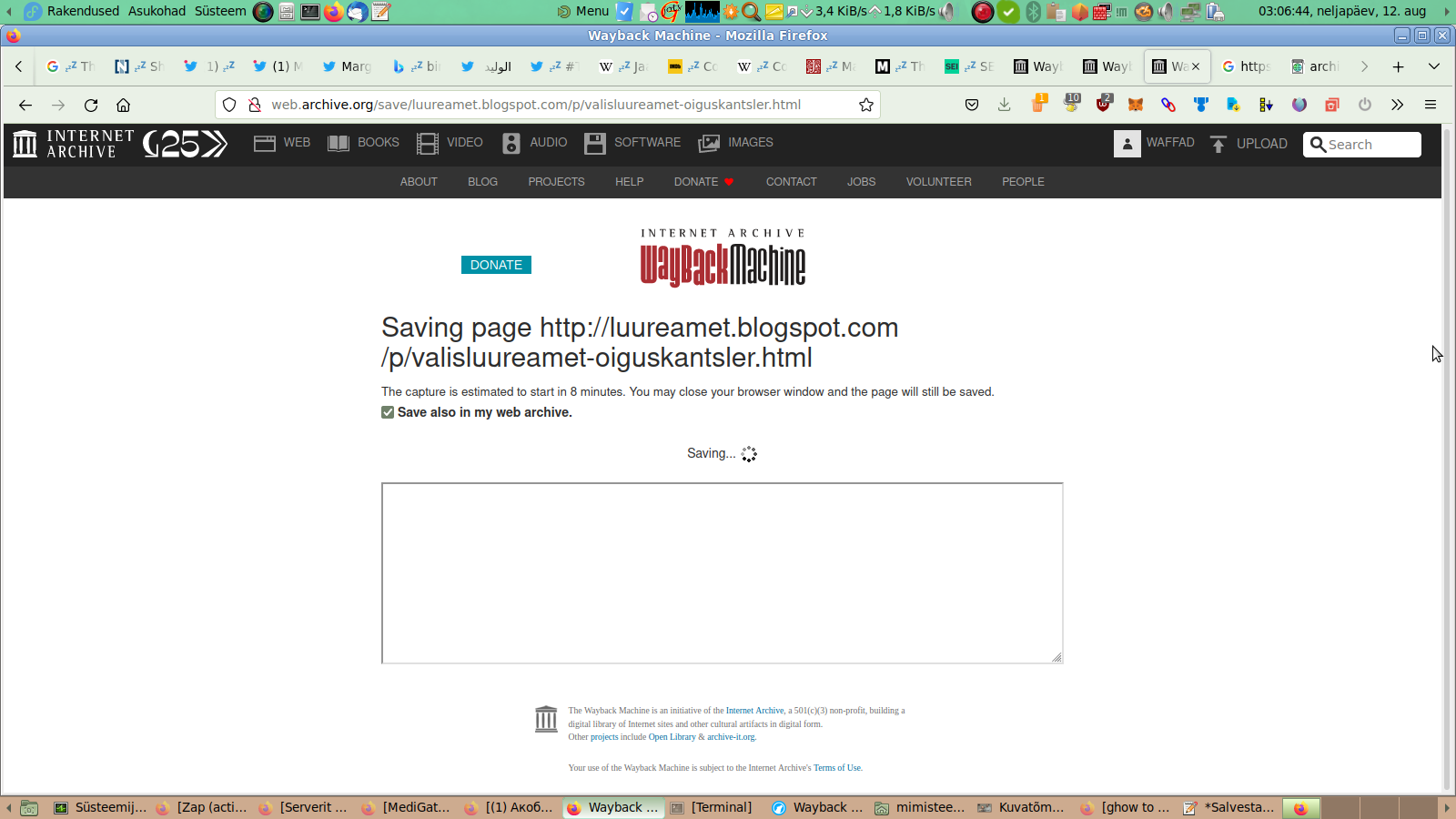
Task: Open the PEOPLE link
Action: point(1023,182)
